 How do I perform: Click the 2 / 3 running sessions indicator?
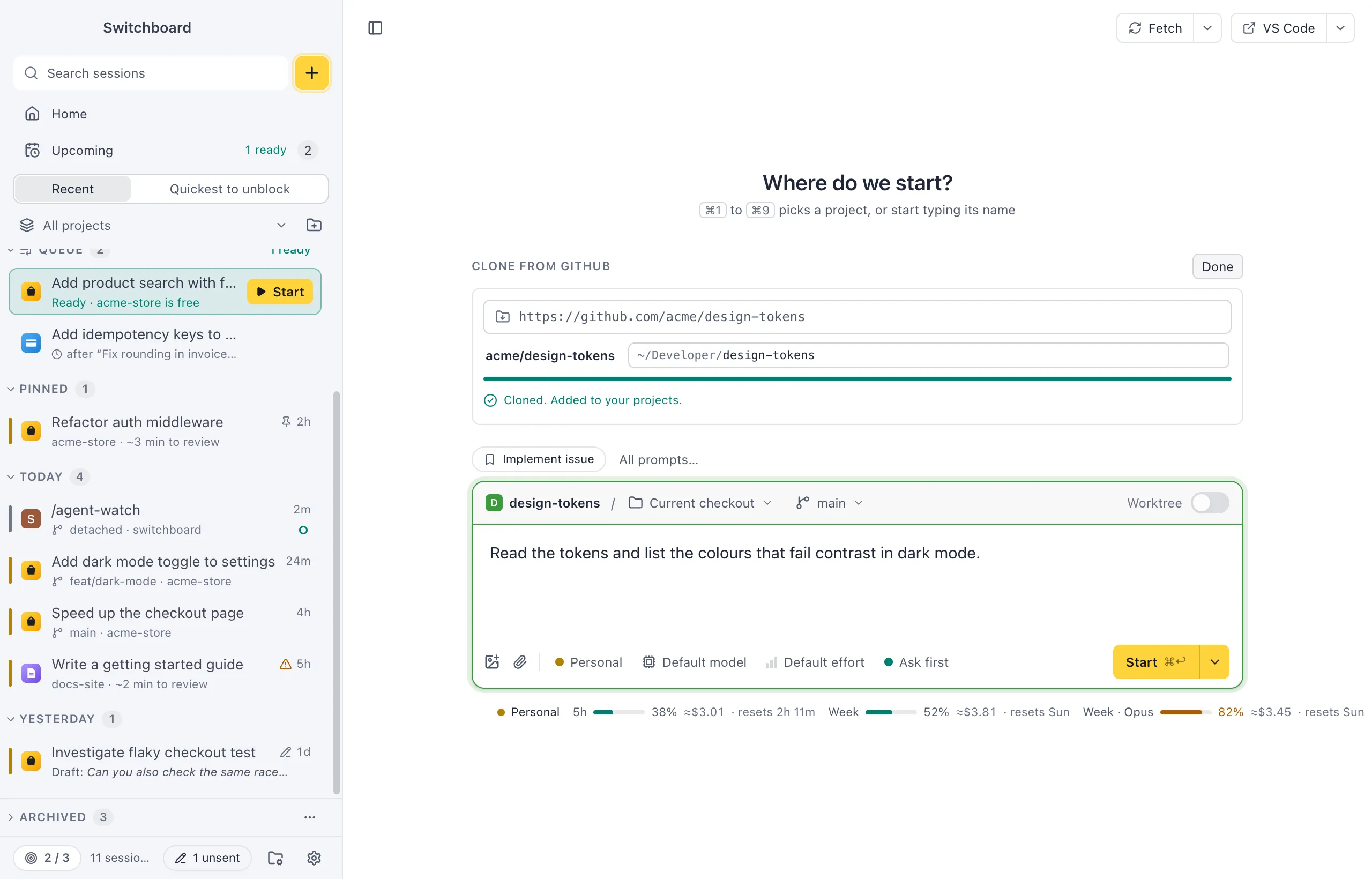[47, 858]
